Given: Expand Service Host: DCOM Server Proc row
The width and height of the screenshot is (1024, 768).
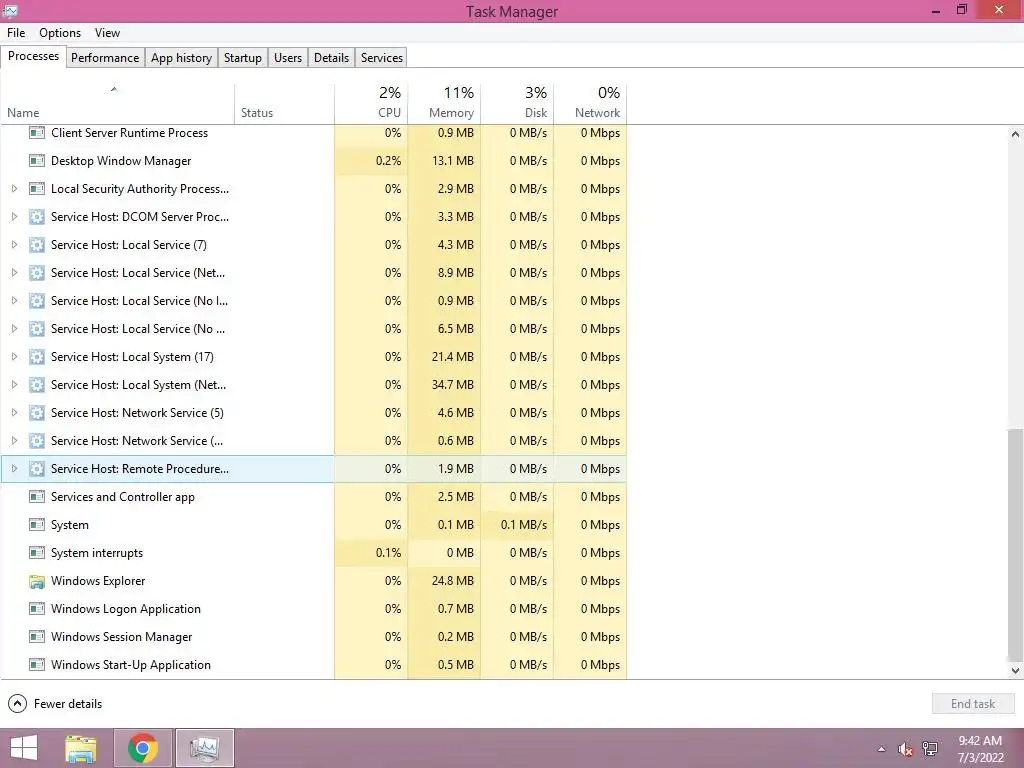Looking at the screenshot, I should coord(14,217).
